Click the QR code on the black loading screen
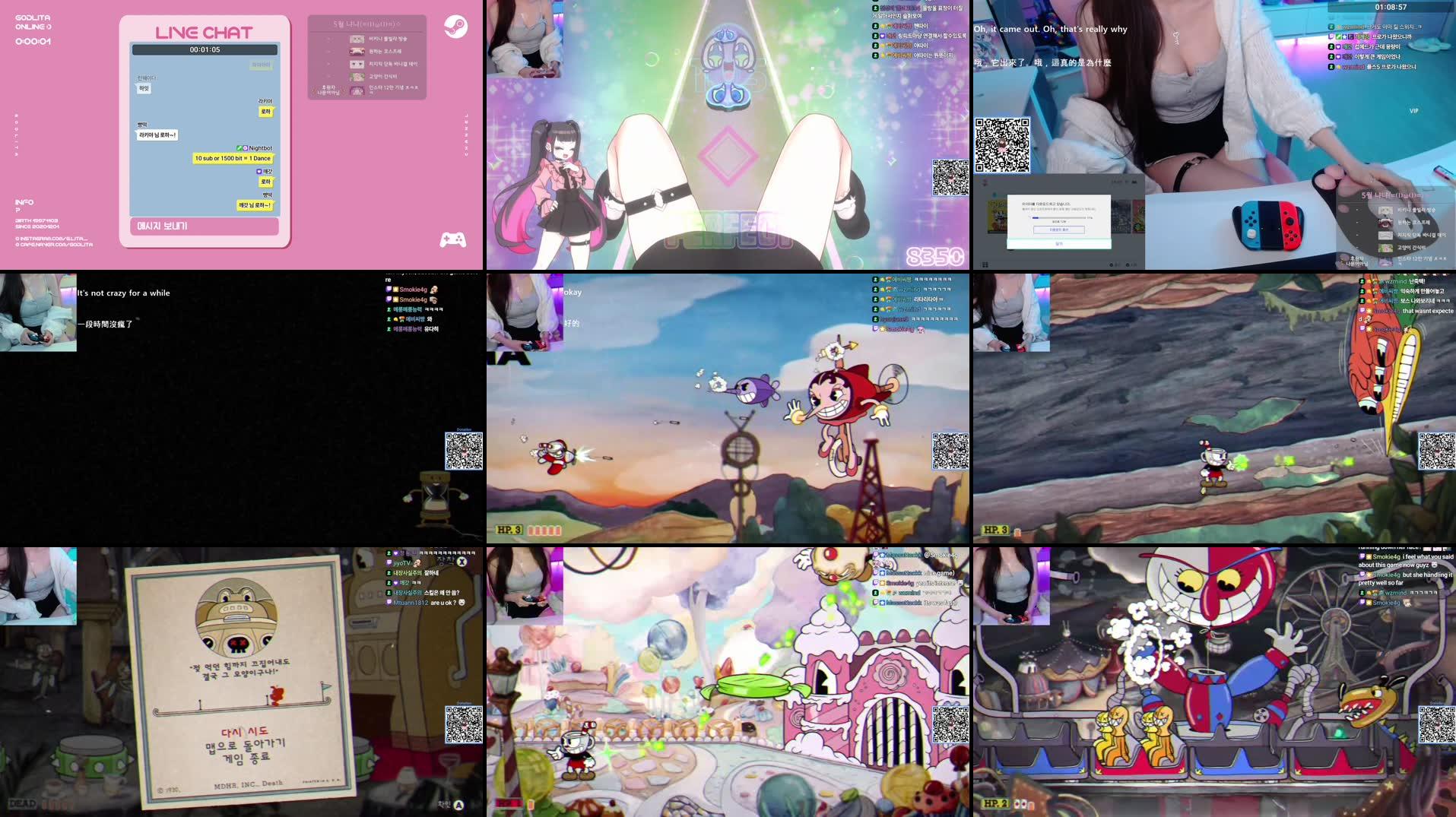Viewport: 1456px width, 817px height. point(464,451)
